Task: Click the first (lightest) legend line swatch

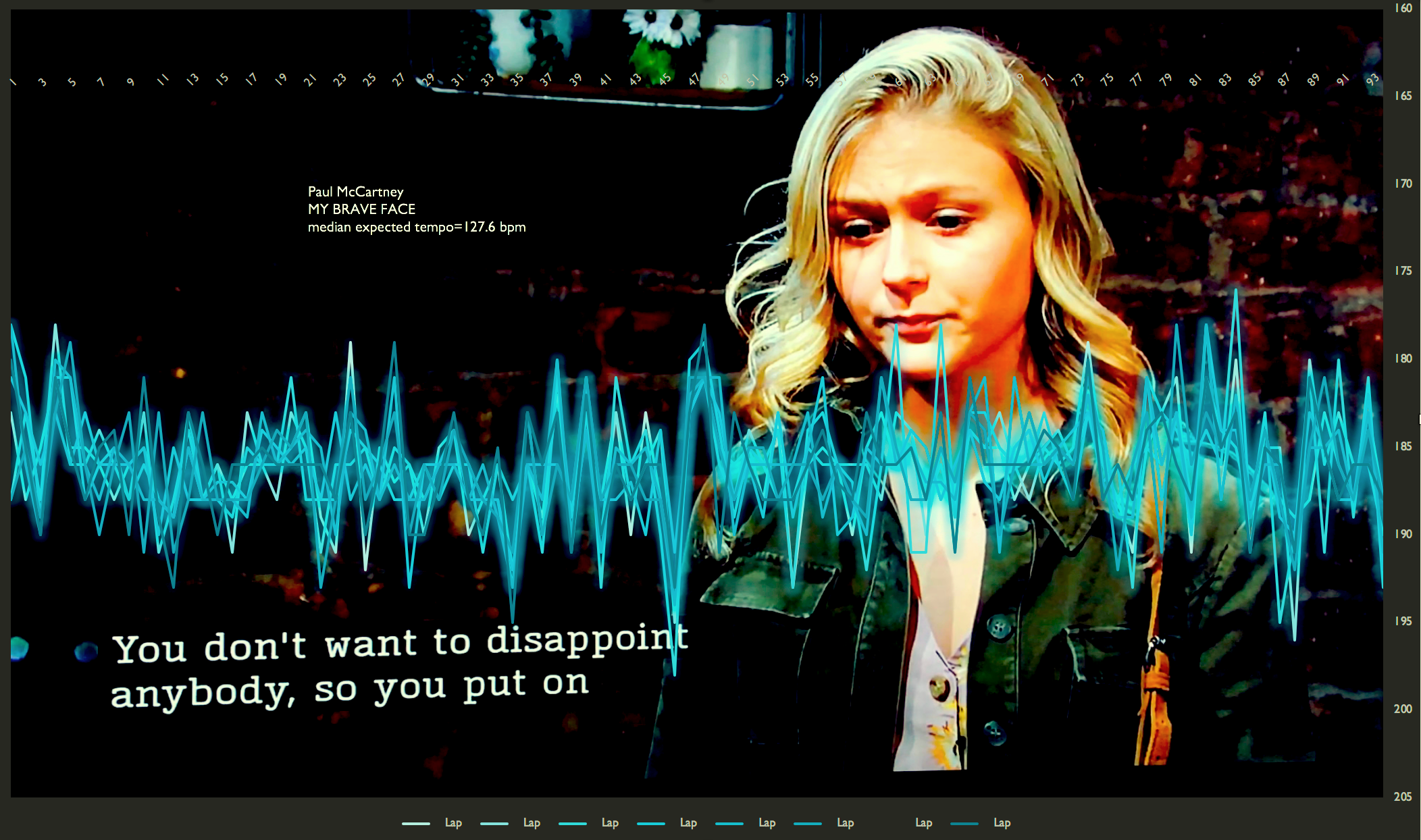Action: pyautogui.click(x=416, y=823)
